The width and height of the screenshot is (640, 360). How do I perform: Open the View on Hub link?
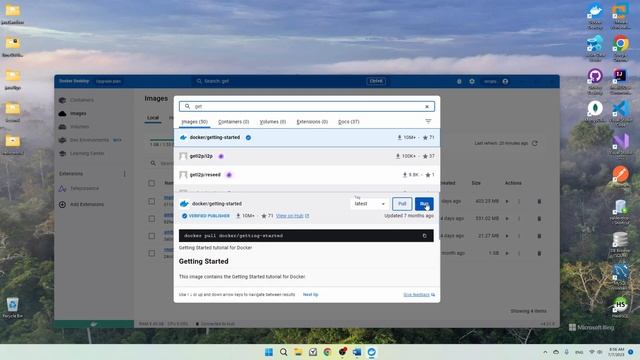point(292,216)
